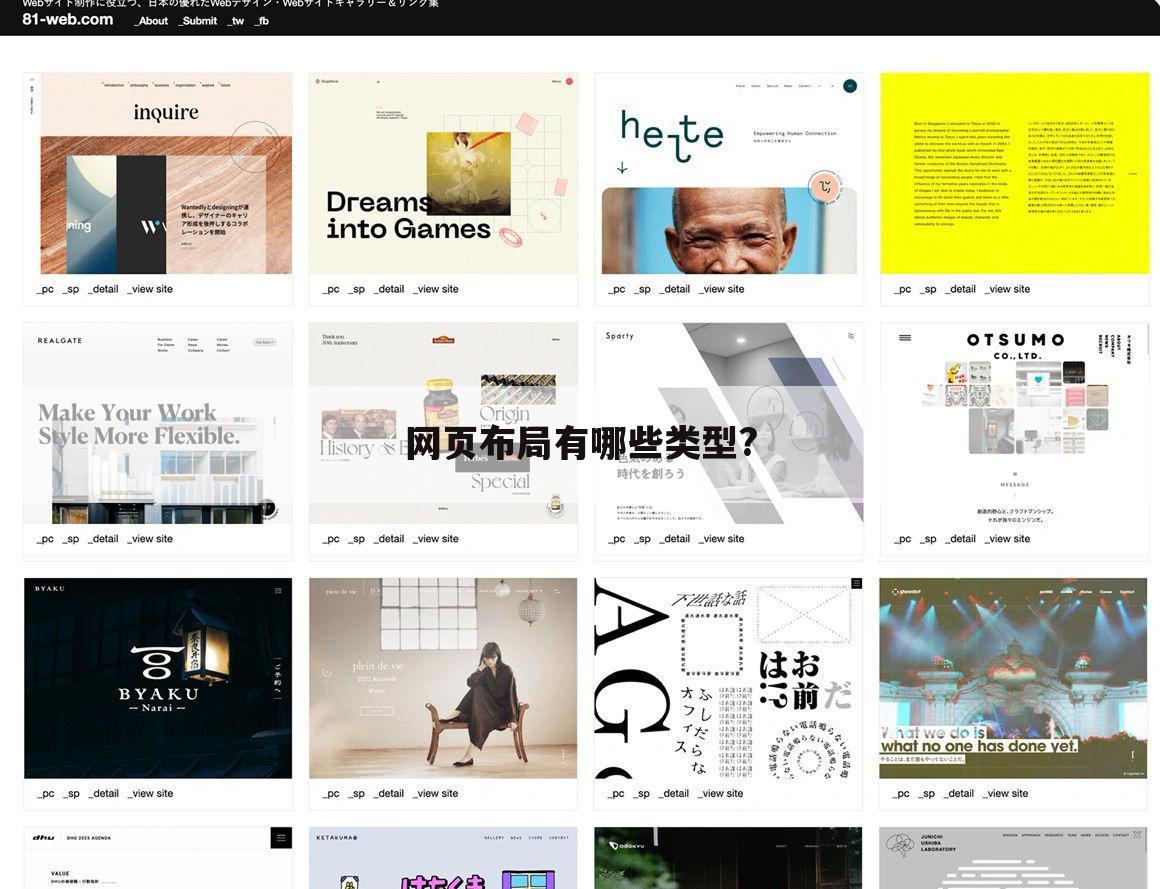Open the BYAKU Narai thumbnail
1160x889 pixels.
coord(158,678)
